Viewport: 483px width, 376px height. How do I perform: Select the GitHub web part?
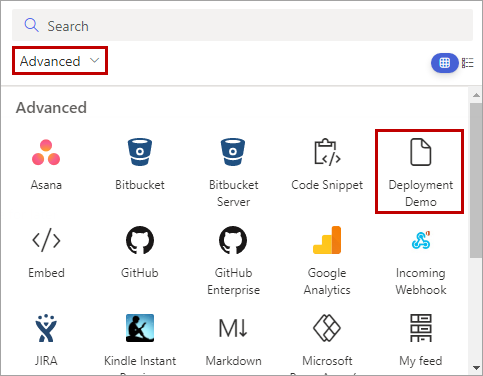140,253
